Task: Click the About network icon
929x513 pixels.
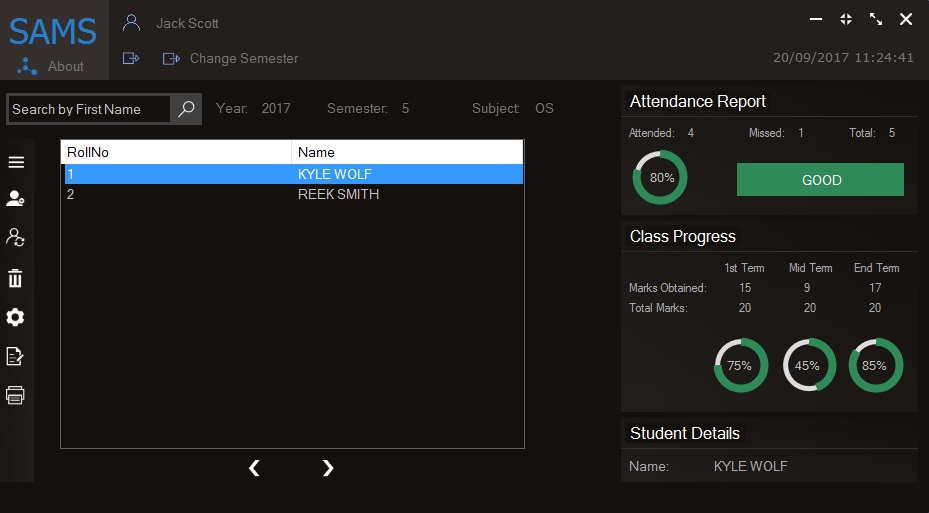Action: pos(27,66)
